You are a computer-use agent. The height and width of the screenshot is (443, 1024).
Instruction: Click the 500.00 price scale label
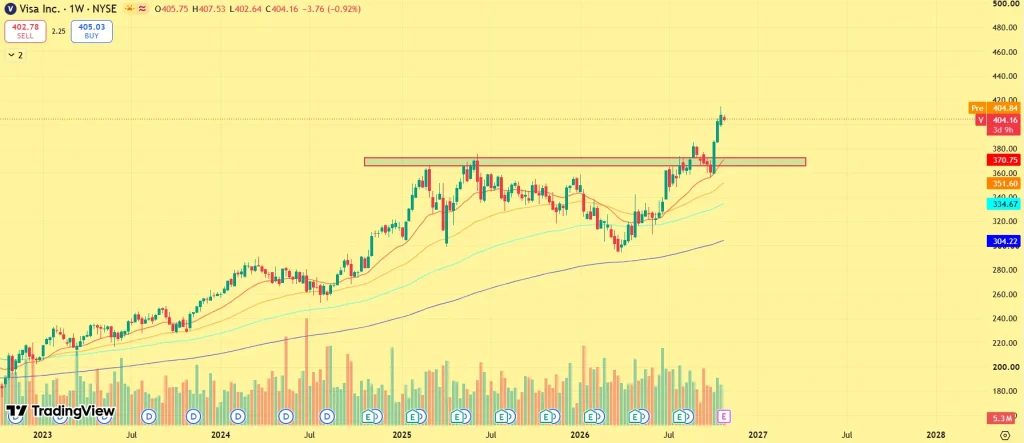click(1006, 4)
